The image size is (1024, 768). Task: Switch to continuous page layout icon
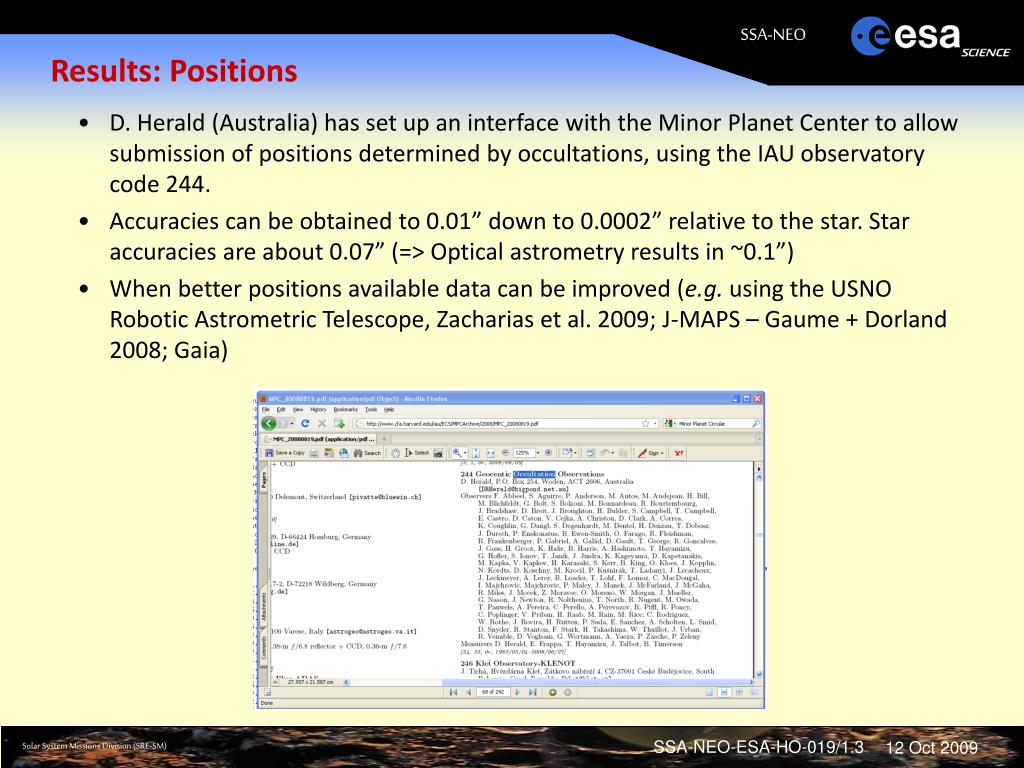pos(724,692)
